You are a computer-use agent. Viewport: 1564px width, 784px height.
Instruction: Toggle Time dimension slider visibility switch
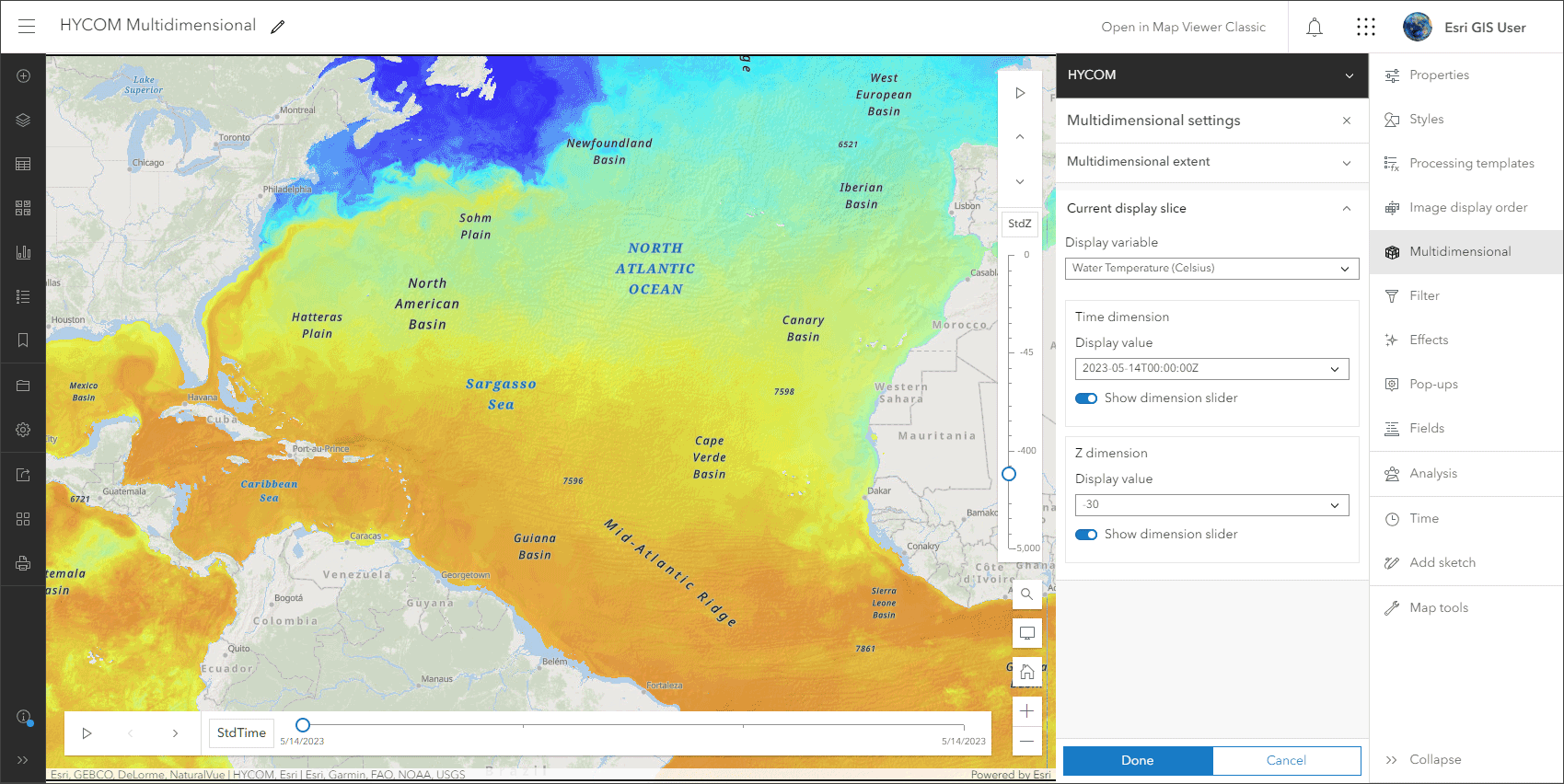(1086, 398)
